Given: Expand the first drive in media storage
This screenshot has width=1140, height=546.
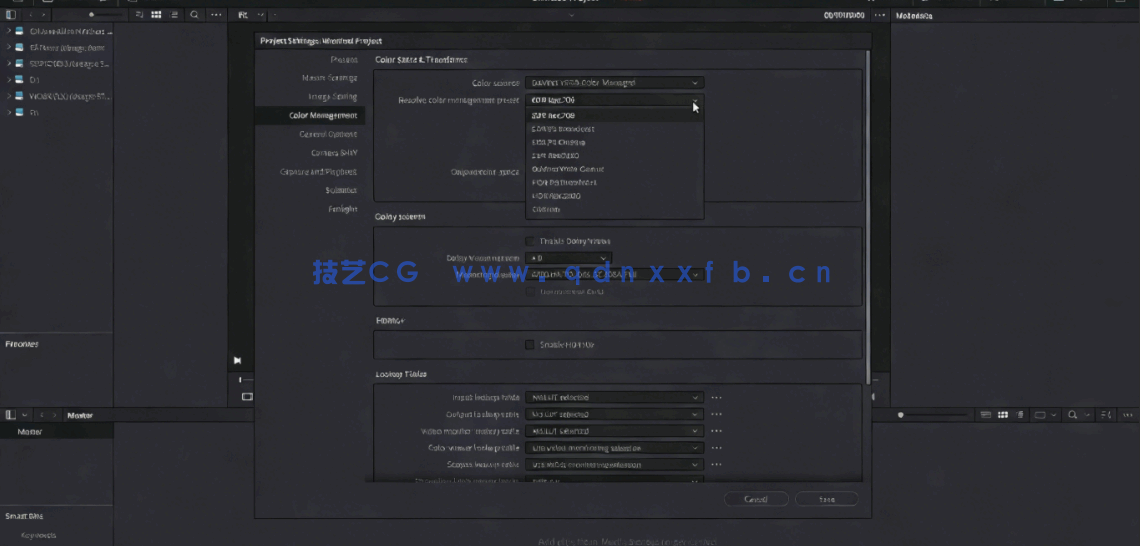Looking at the screenshot, I should coord(9,31).
